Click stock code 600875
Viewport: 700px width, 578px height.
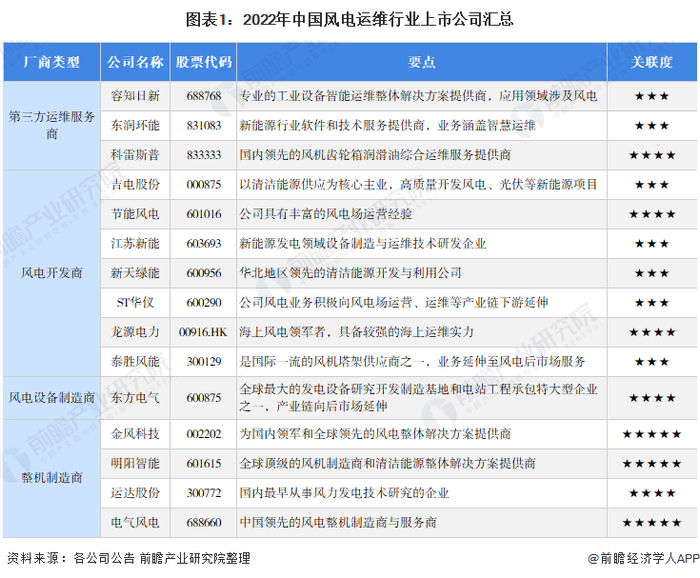coord(204,398)
